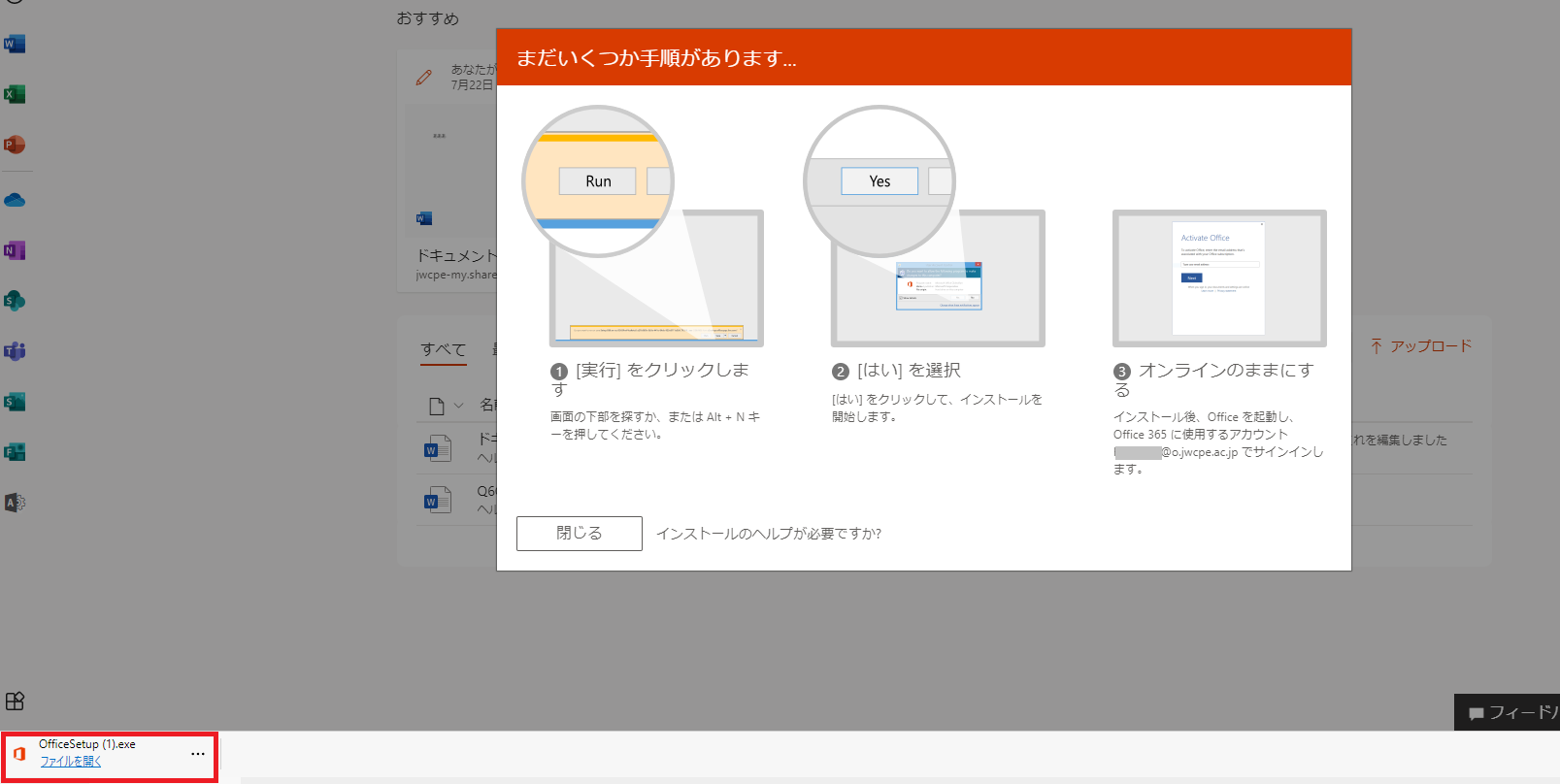Click step text [実行] をクリックします
1560x784 pixels.
click(650, 379)
